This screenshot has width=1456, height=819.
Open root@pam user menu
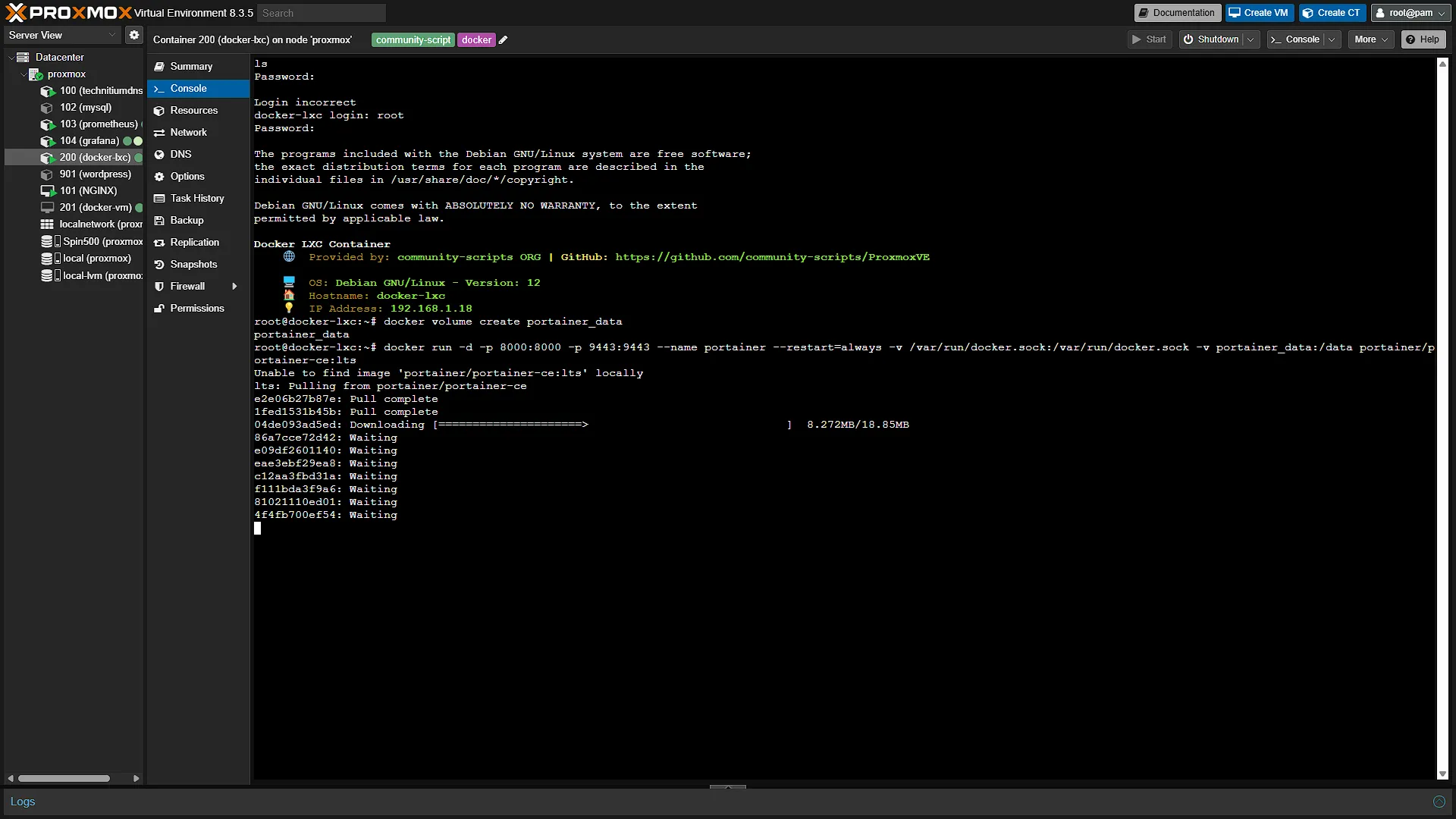(x=1410, y=13)
